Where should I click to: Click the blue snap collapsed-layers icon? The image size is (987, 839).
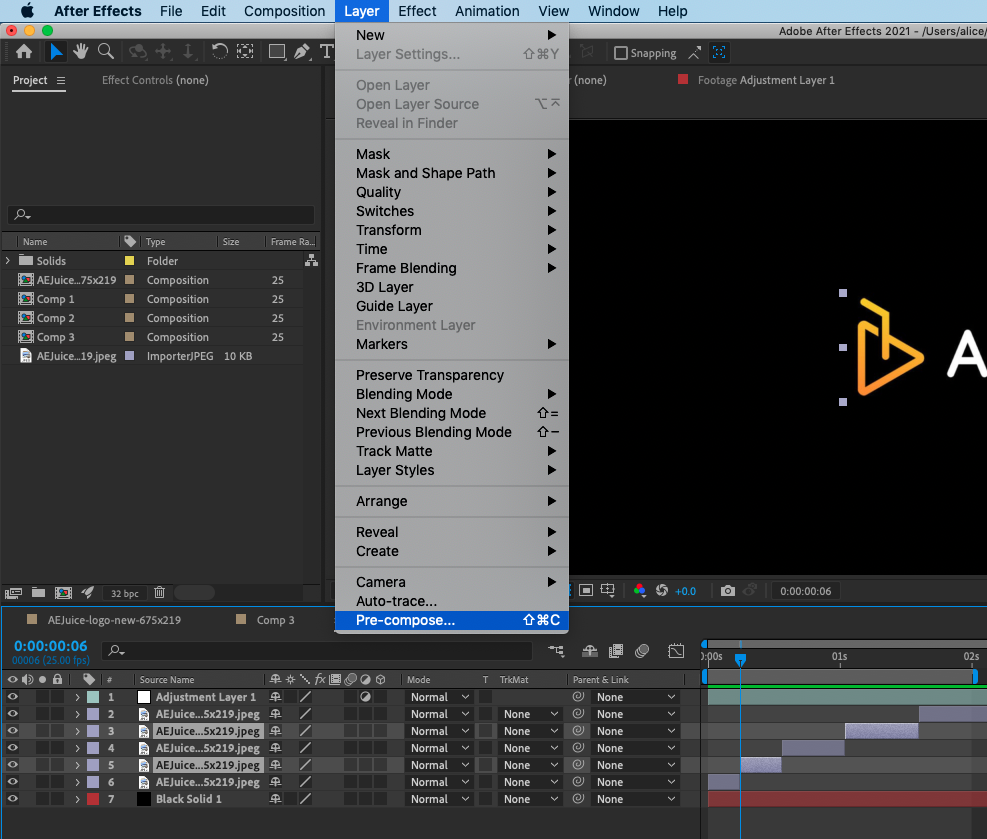(719, 53)
